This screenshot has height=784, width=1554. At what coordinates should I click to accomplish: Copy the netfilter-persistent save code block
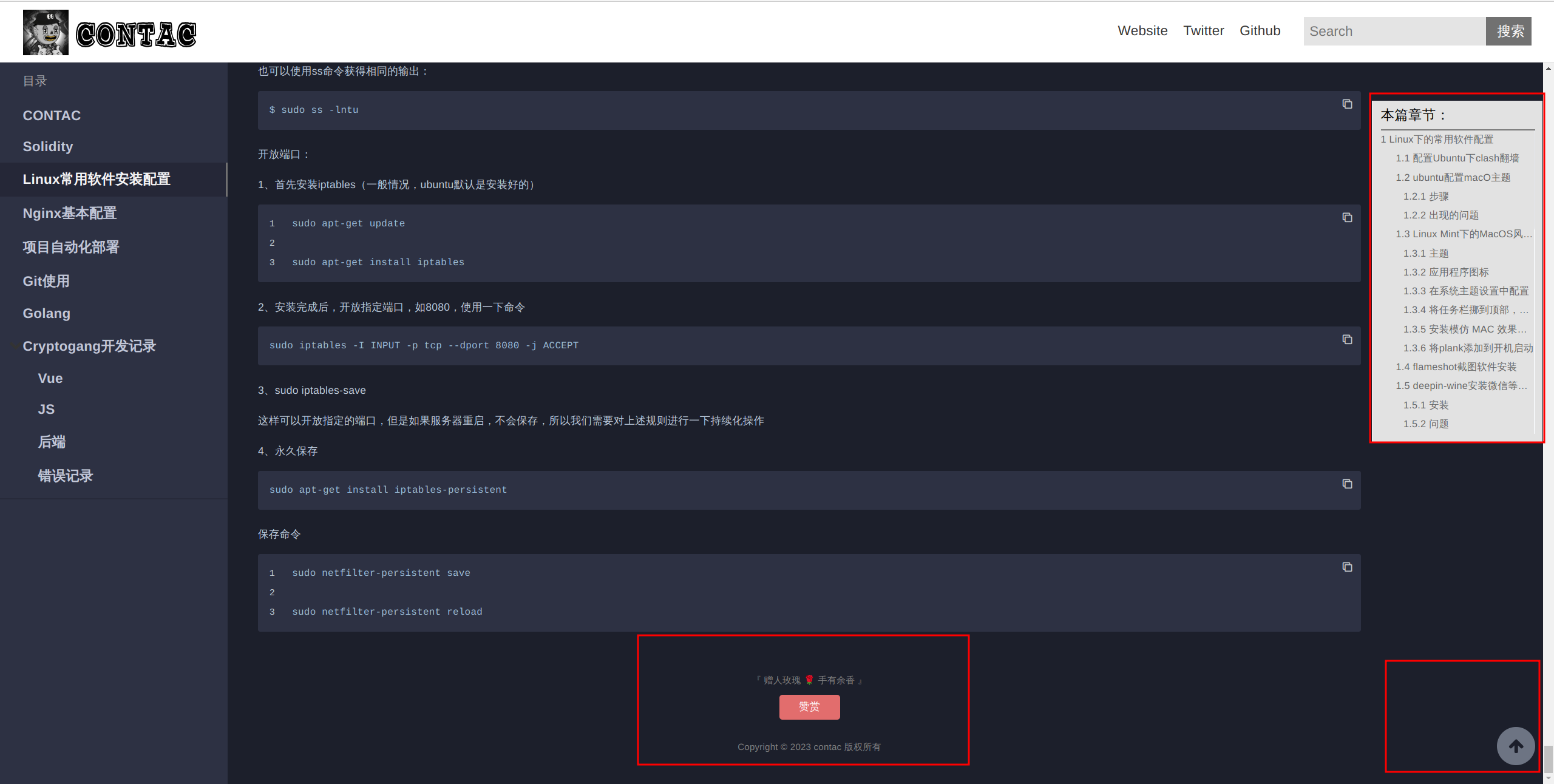(x=1347, y=567)
